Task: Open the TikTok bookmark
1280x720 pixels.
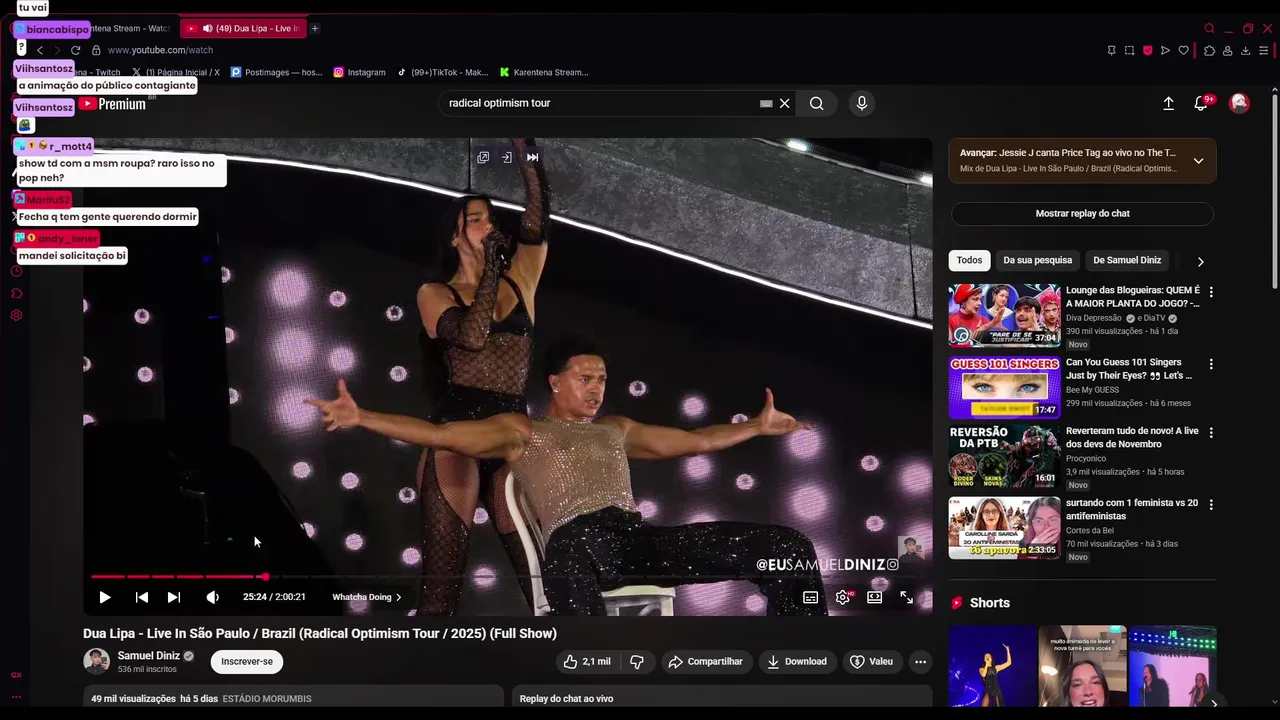Action: [442, 72]
